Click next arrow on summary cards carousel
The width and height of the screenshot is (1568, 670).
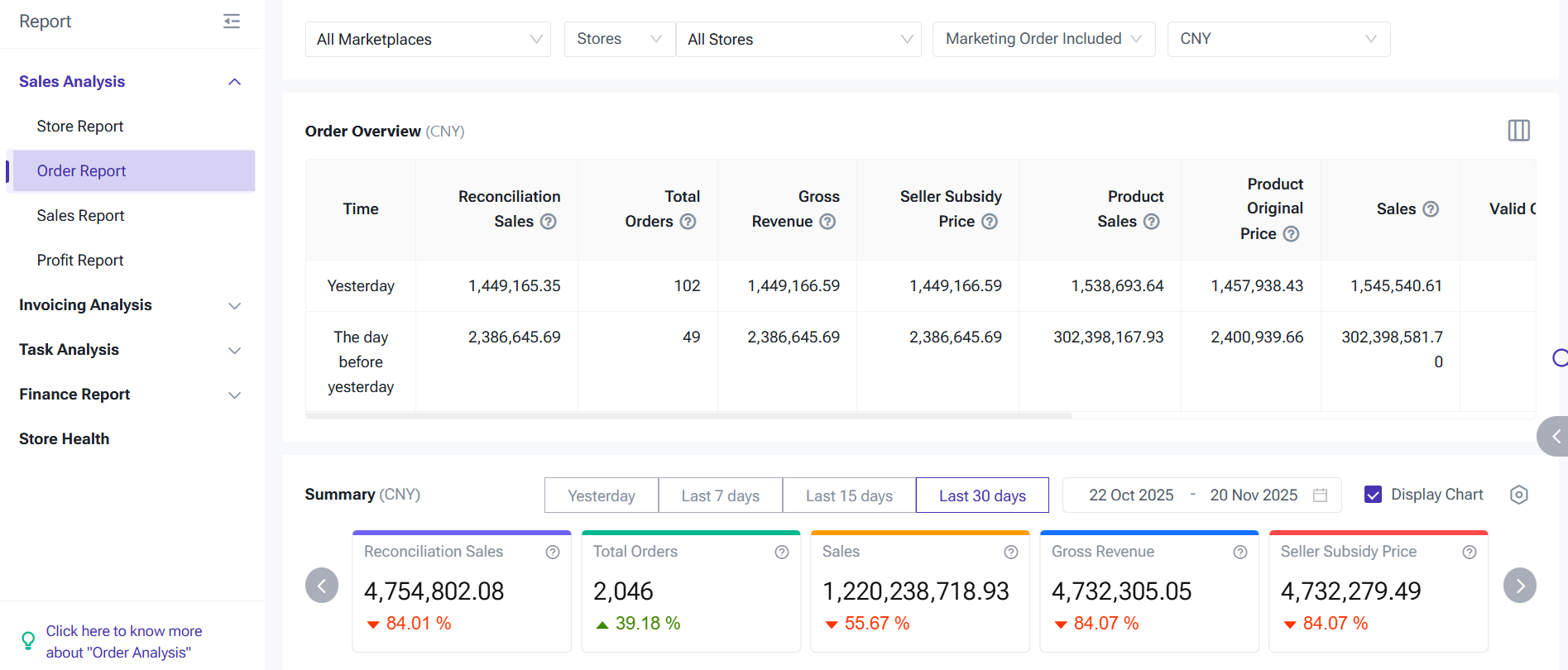(1519, 586)
